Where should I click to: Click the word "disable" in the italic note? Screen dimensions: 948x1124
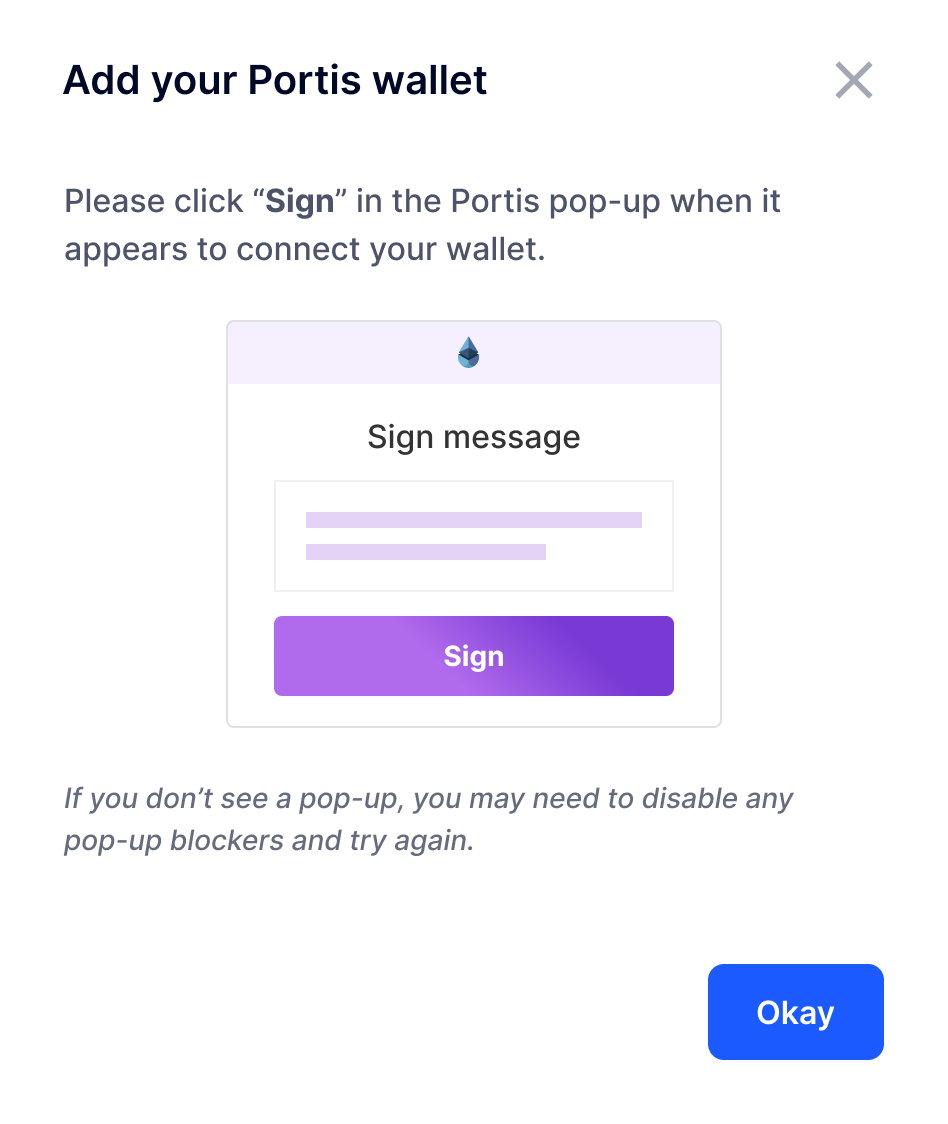click(689, 799)
